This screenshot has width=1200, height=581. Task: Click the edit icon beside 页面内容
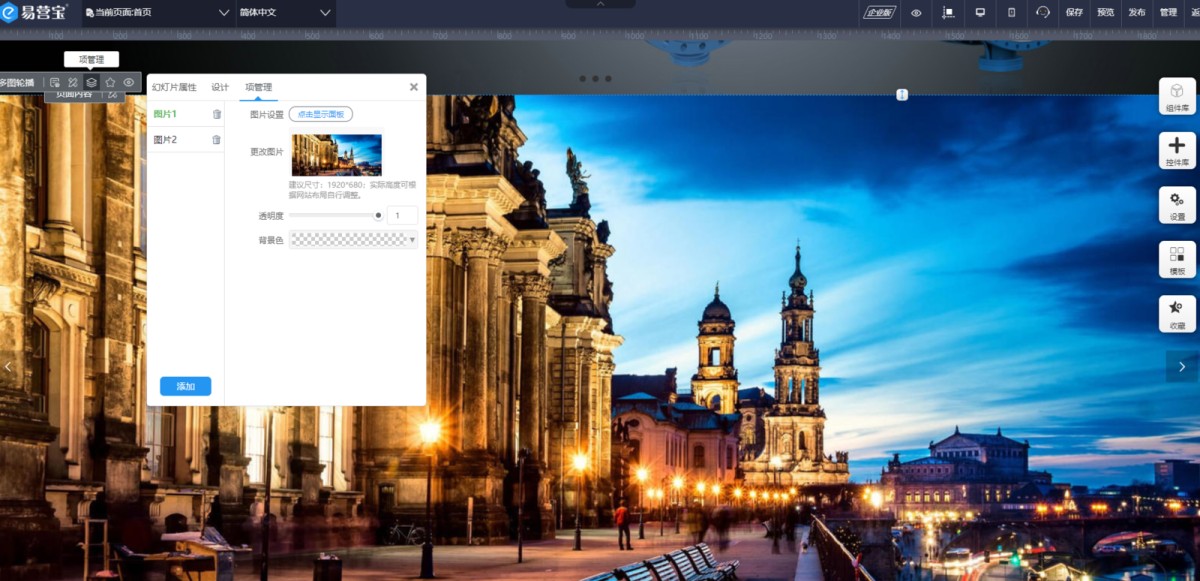click(112, 95)
